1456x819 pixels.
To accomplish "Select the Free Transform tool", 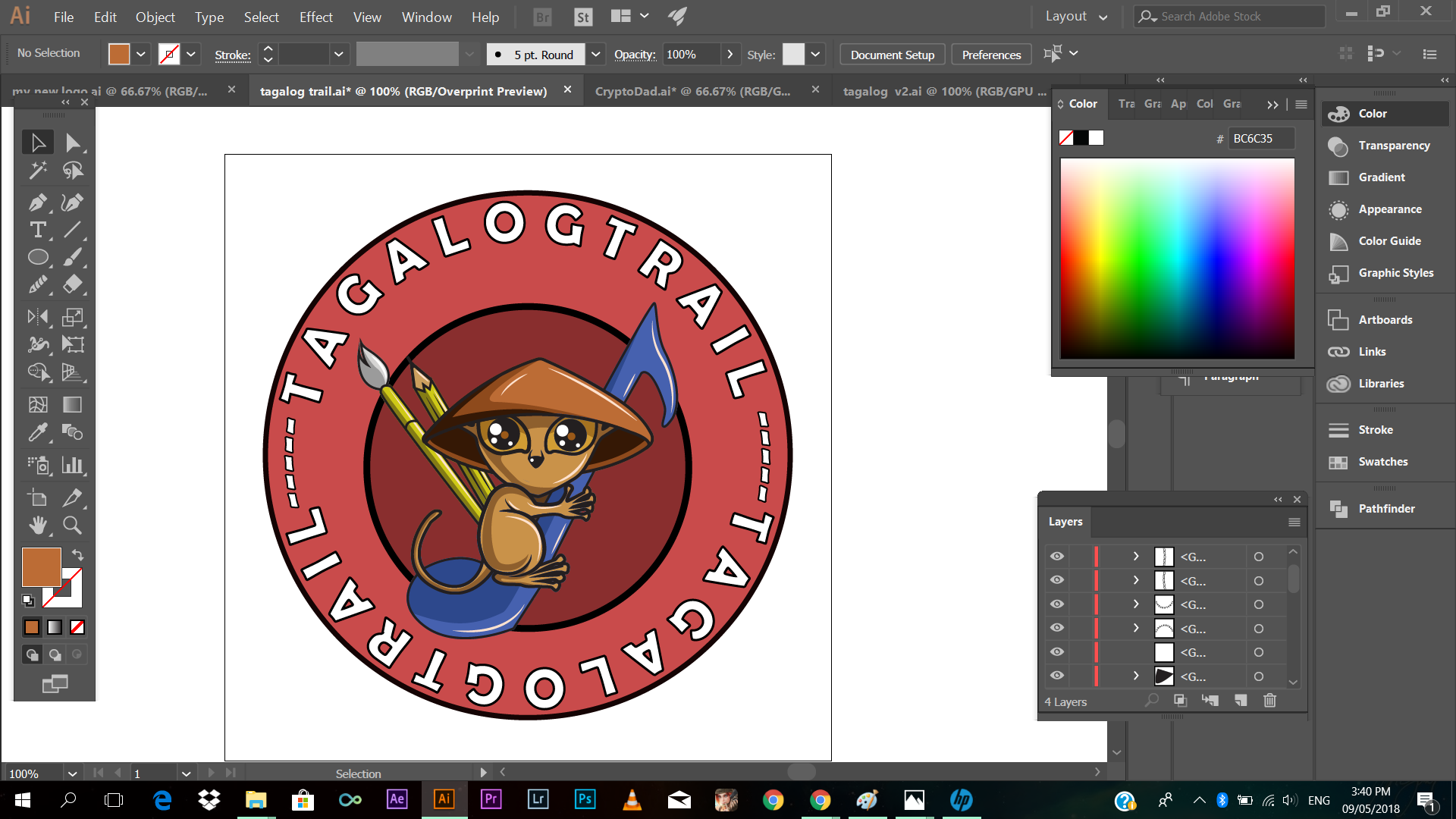I will pyautogui.click(x=72, y=344).
